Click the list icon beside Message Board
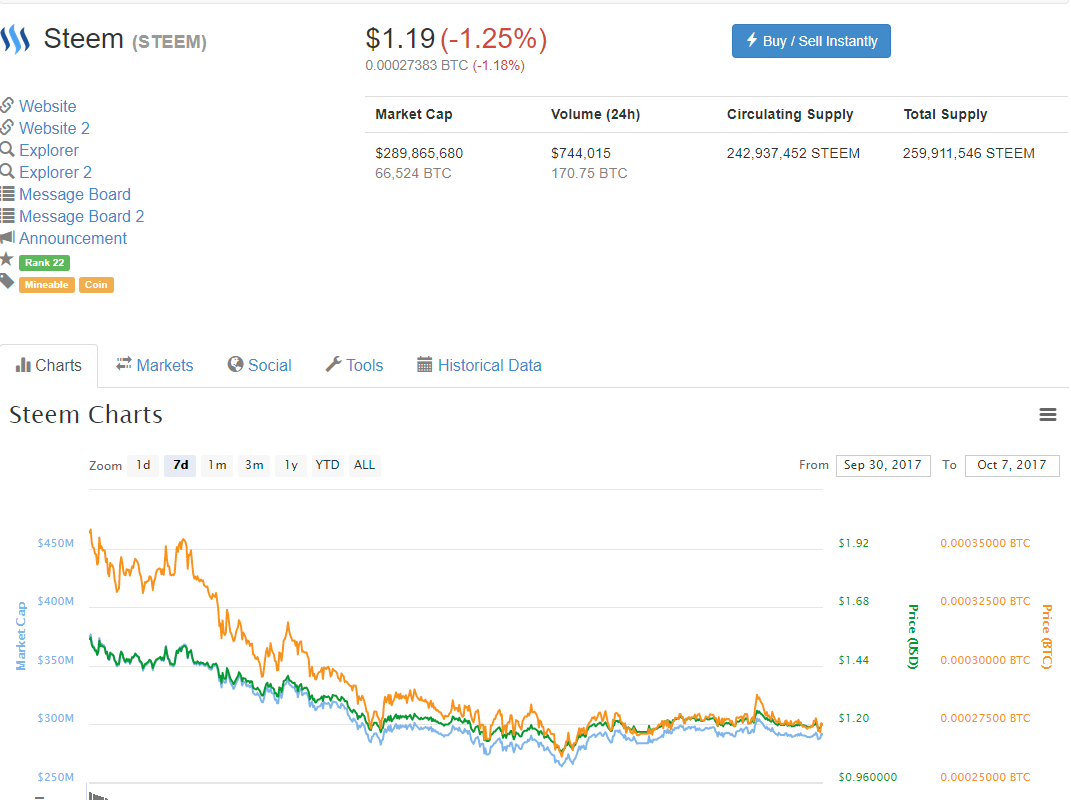Screen dimensions: 1071x800 tap(7, 193)
